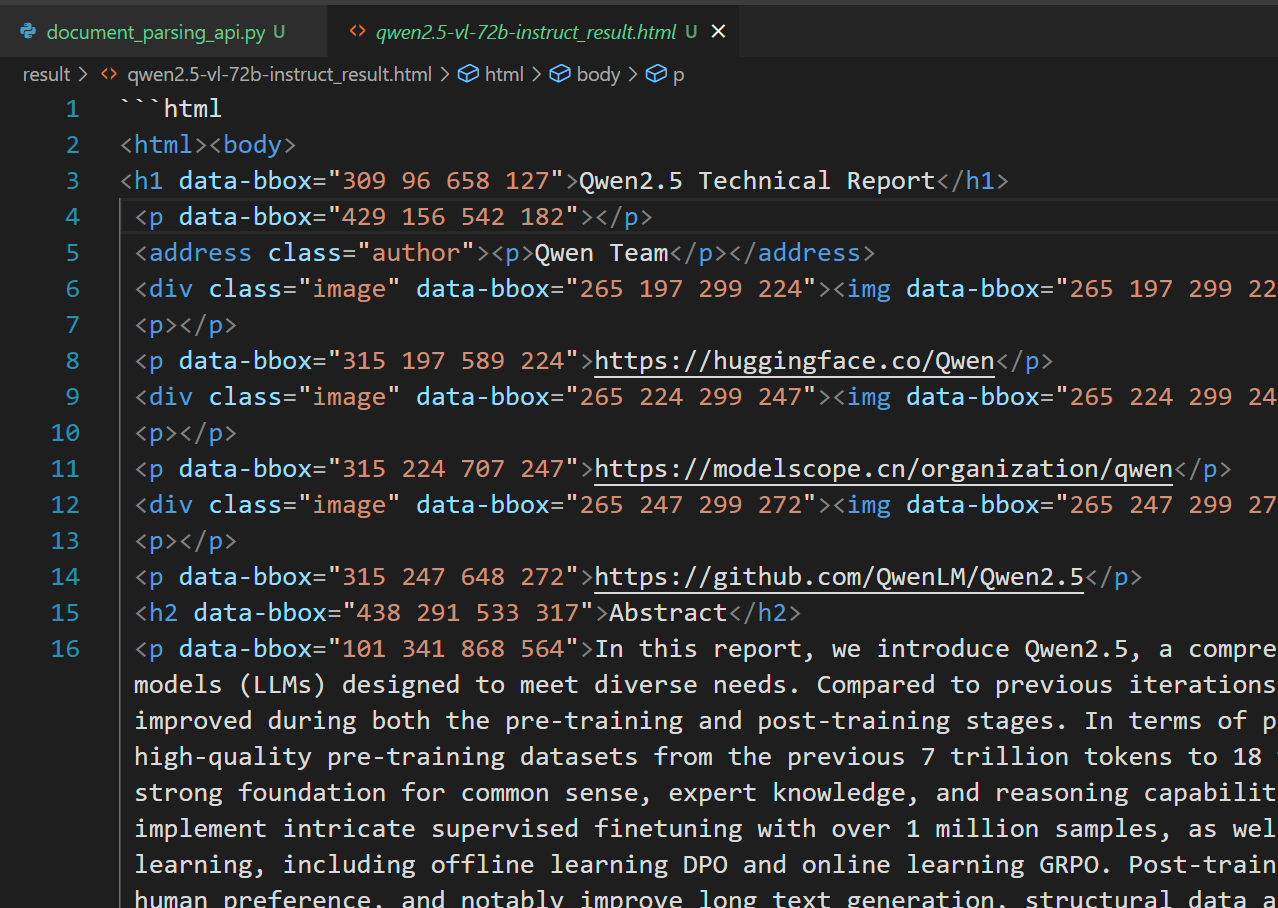Click the 'p' symbol breadcrumb
Viewport: 1278px width, 908px height.
(x=678, y=74)
